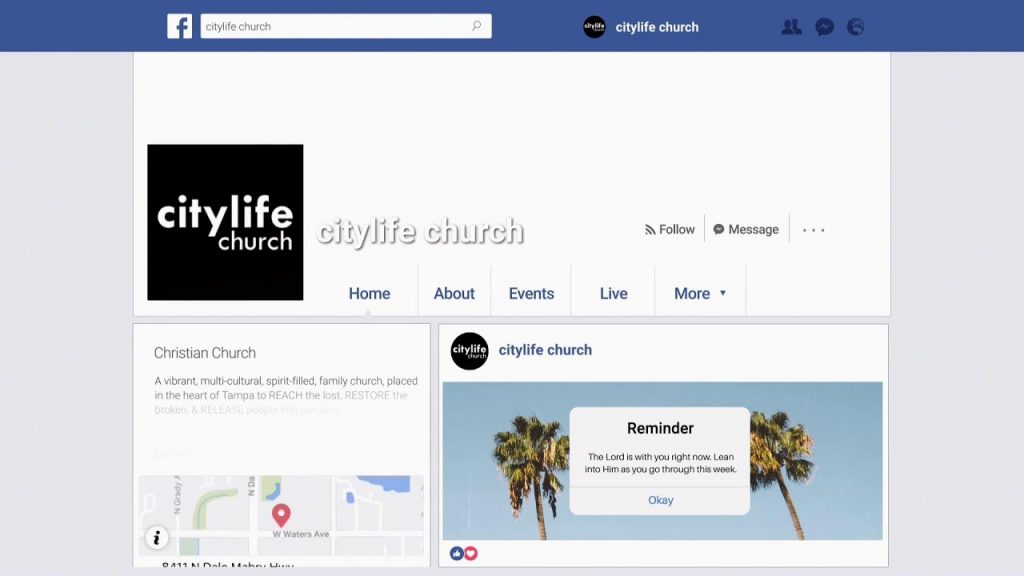The image size is (1024, 576).
Task: Expand the More dropdown tab
Action: pos(700,293)
